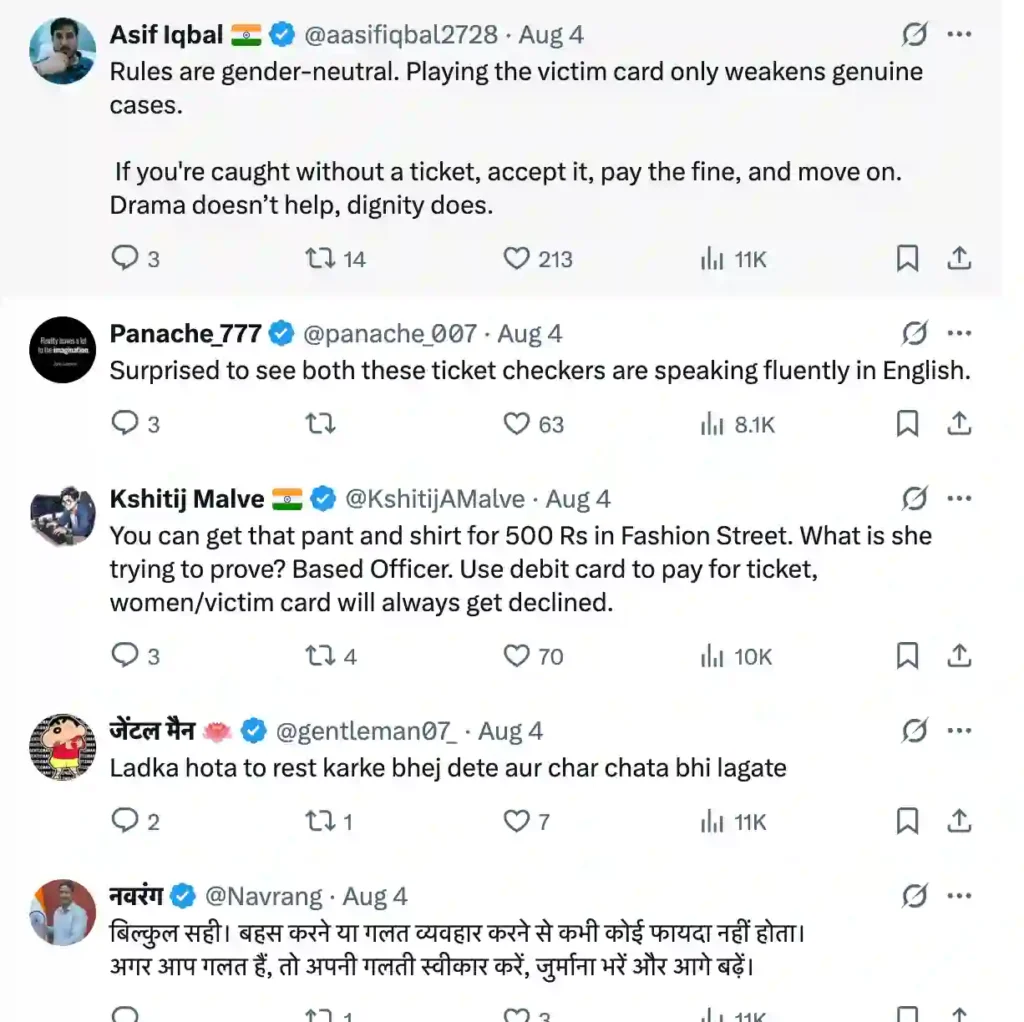Retweet Asif Iqbal's post
This screenshot has height=1022, width=1024.
[x=320, y=259]
